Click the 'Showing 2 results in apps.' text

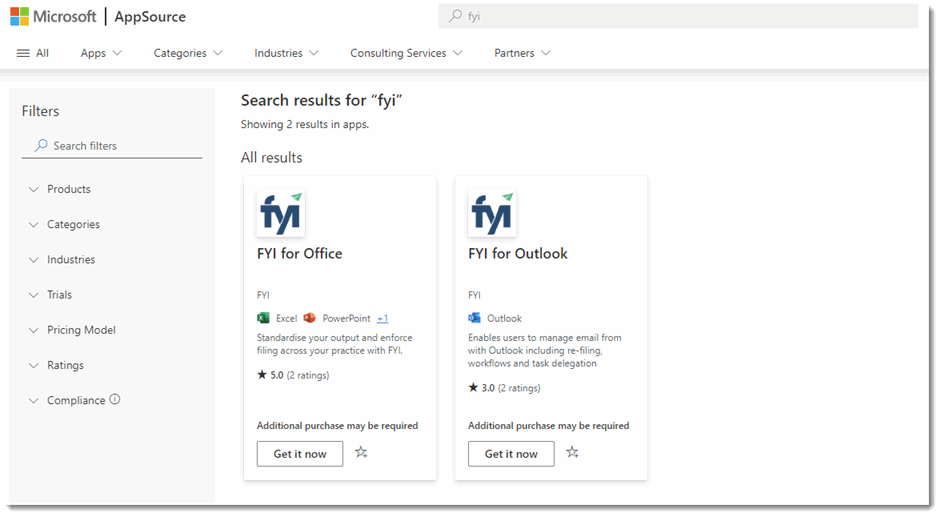[x=305, y=124]
